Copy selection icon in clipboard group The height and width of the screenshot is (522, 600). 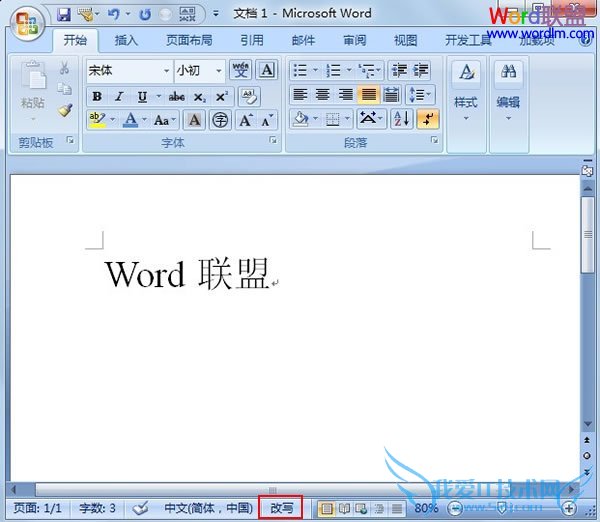64,89
